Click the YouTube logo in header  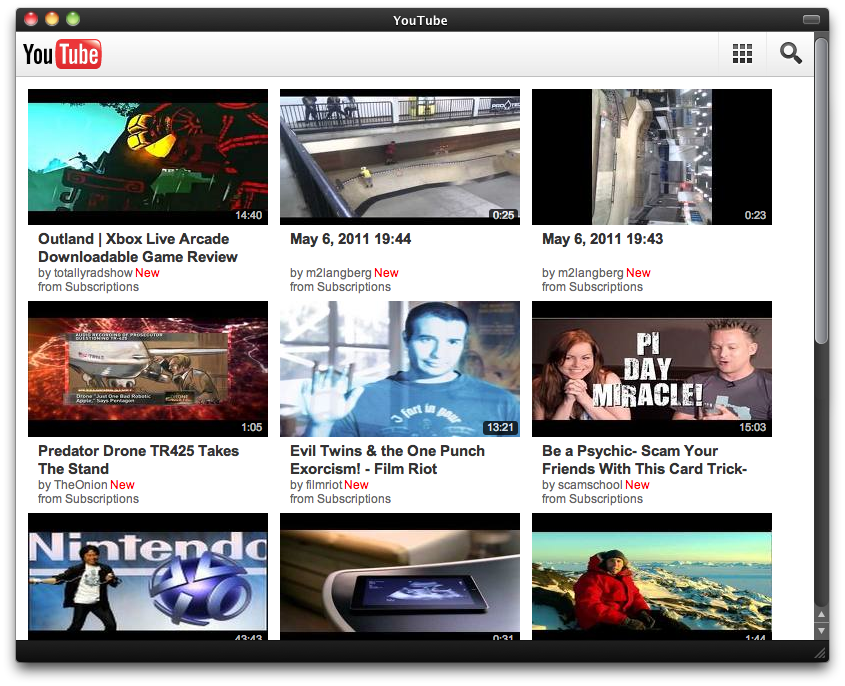(62, 54)
